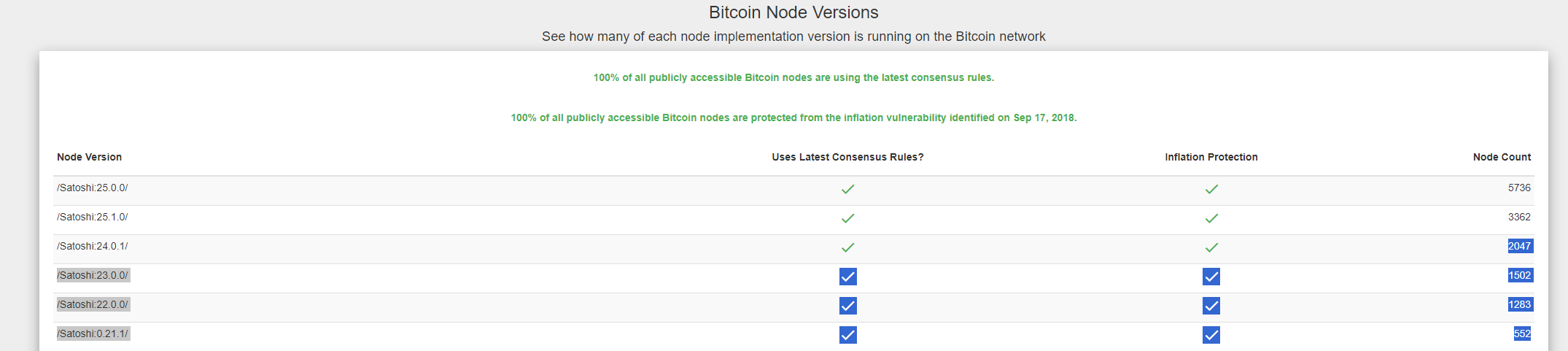Click consensus rules checkmark for Satoshi:24.0.1
This screenshot has height=351, width=1568.
tap(847, 247)
